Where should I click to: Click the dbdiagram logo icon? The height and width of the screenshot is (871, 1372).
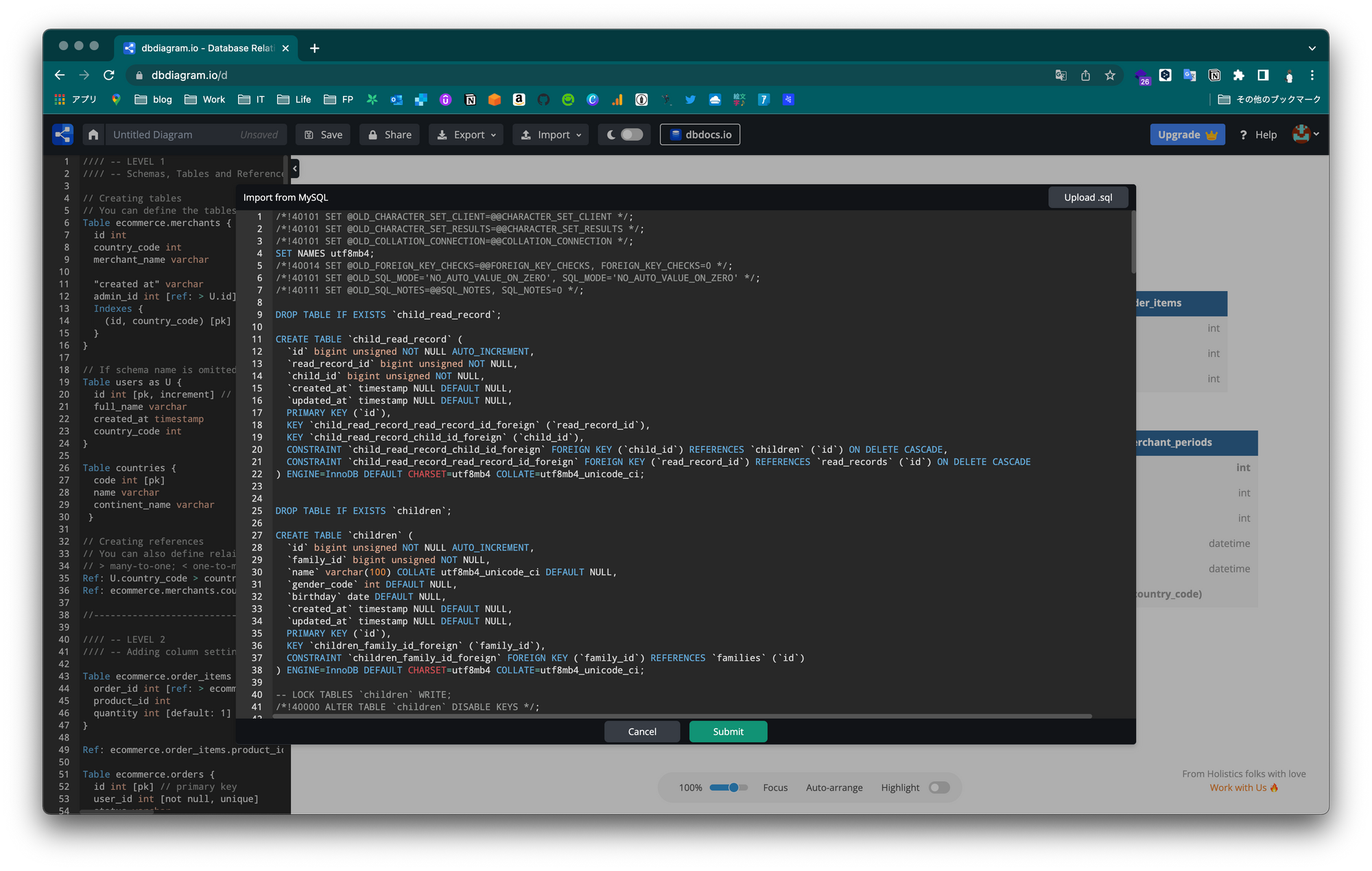62,135
